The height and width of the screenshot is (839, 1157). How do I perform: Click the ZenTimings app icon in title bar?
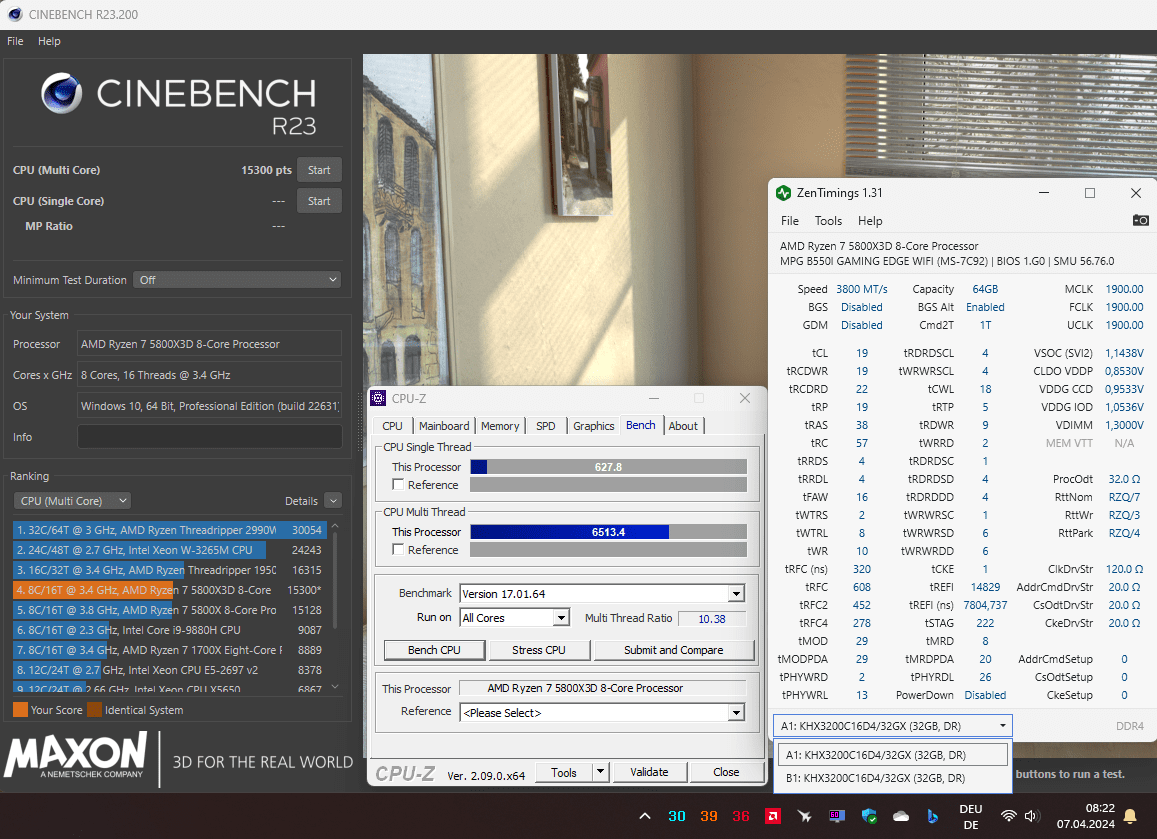(783, 193)
